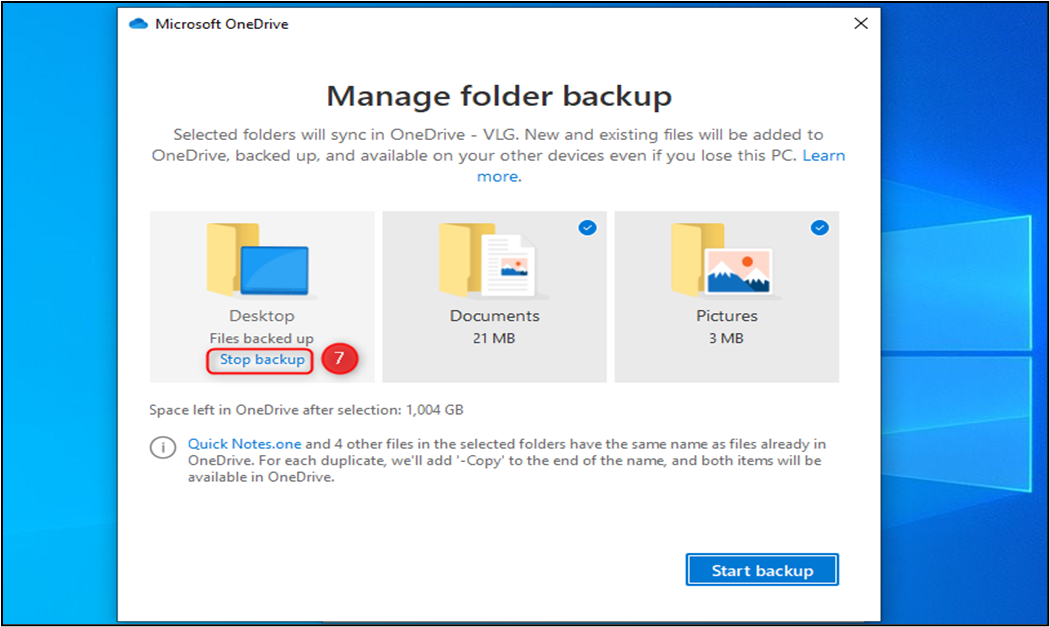Click Stop backup under Desktop

click(x=262, y=360)
